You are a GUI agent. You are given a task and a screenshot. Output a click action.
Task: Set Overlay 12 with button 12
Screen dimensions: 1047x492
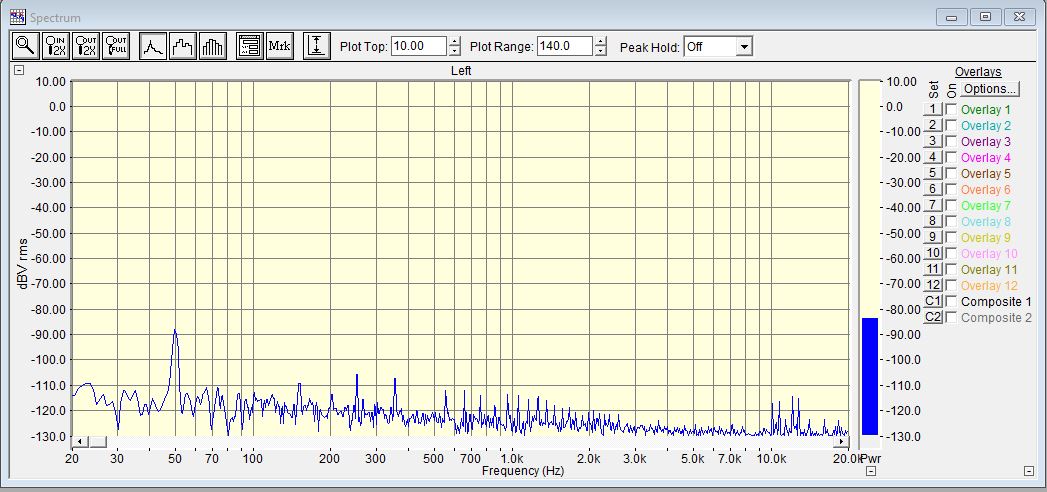tap(933, 286)
